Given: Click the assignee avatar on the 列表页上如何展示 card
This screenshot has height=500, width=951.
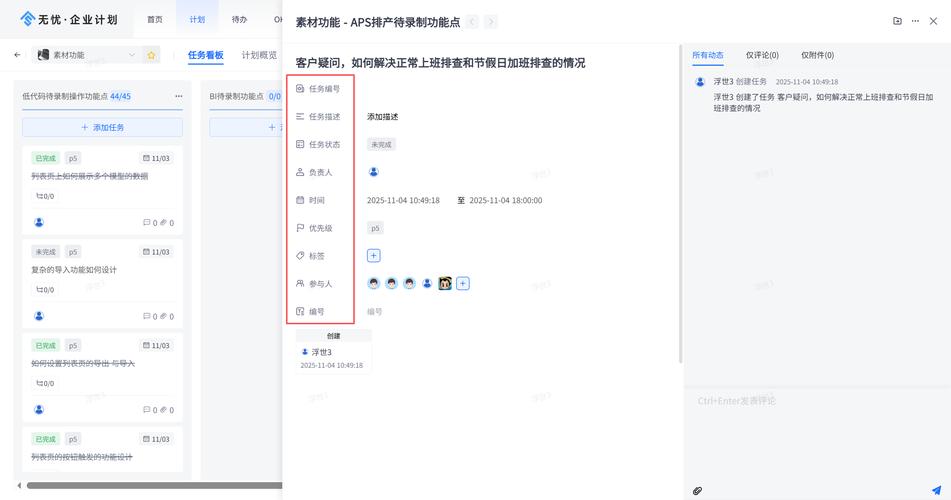Looking at the screenshot, I should (39, 223).
